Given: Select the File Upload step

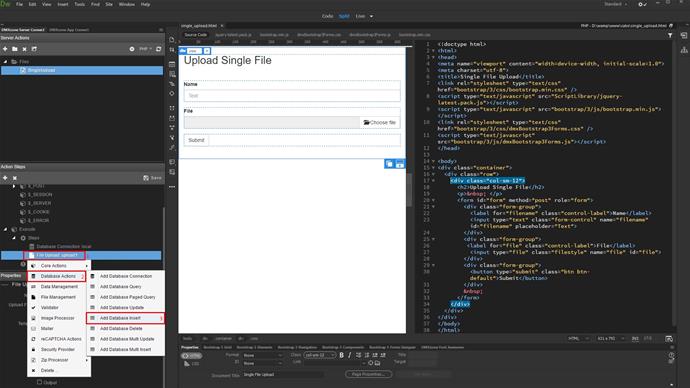Looking at the screenshot, I should [81, 255].
